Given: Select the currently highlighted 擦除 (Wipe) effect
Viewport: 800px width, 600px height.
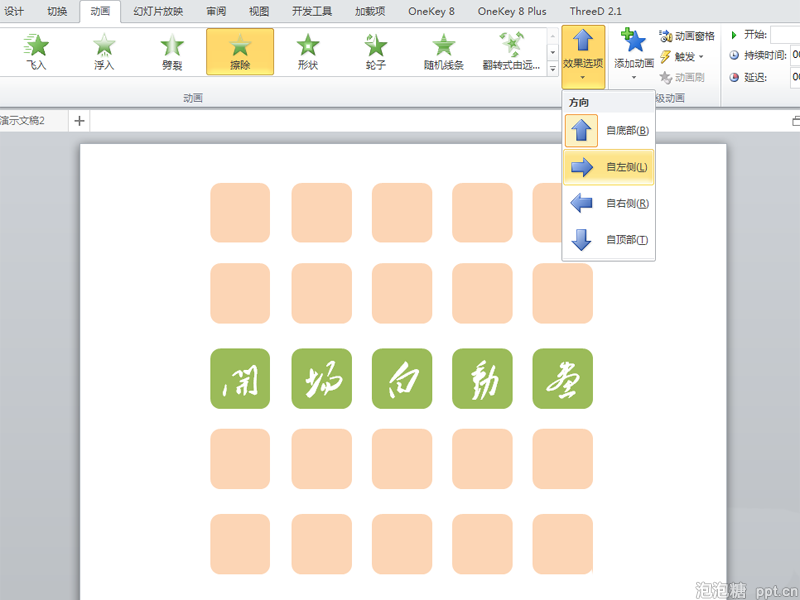Looking at the screenshot, I should pyautogui.click(x=239, y=50).
